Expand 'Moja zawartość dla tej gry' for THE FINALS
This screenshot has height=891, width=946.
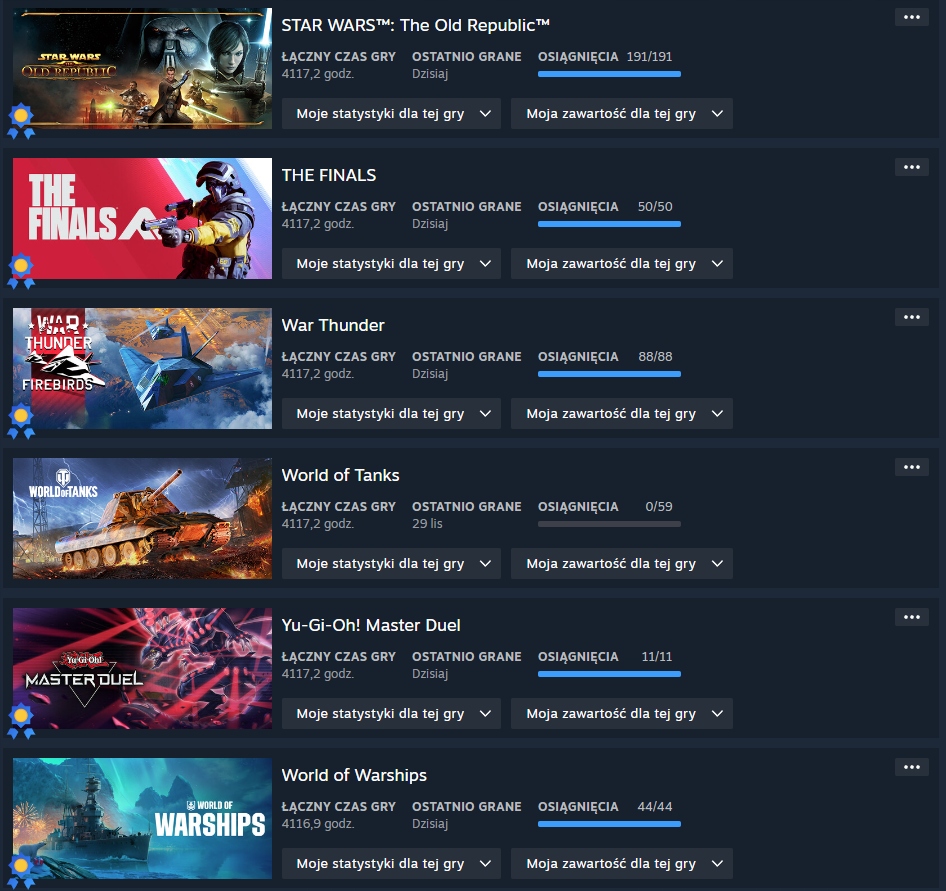coord(621,264)
